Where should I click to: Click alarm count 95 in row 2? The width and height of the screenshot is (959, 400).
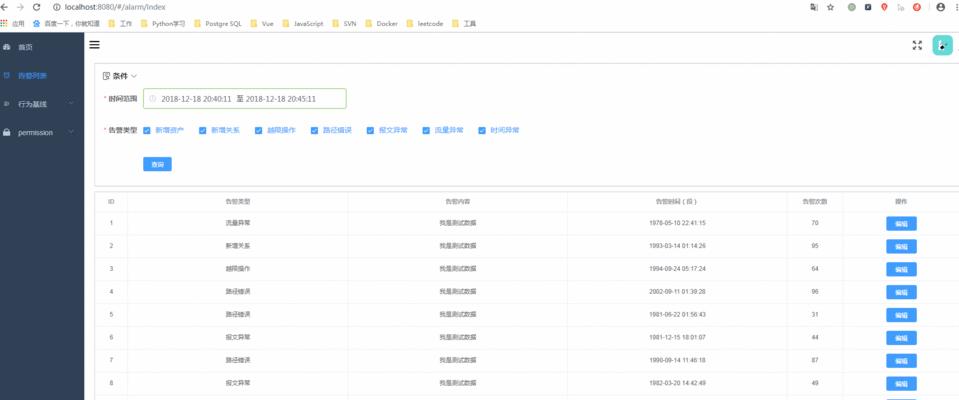[815, 246]
